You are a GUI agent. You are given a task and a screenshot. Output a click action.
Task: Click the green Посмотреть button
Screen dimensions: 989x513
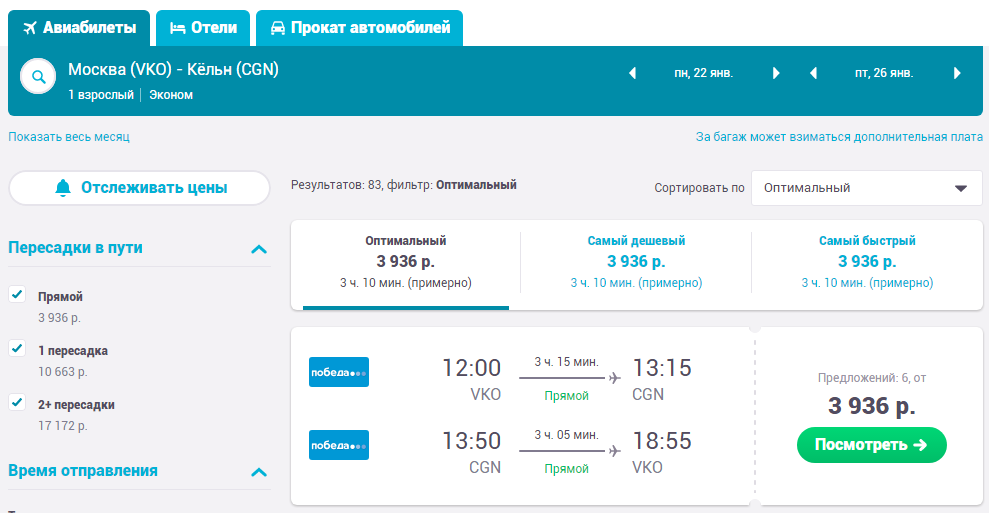(x=872, y=445)
